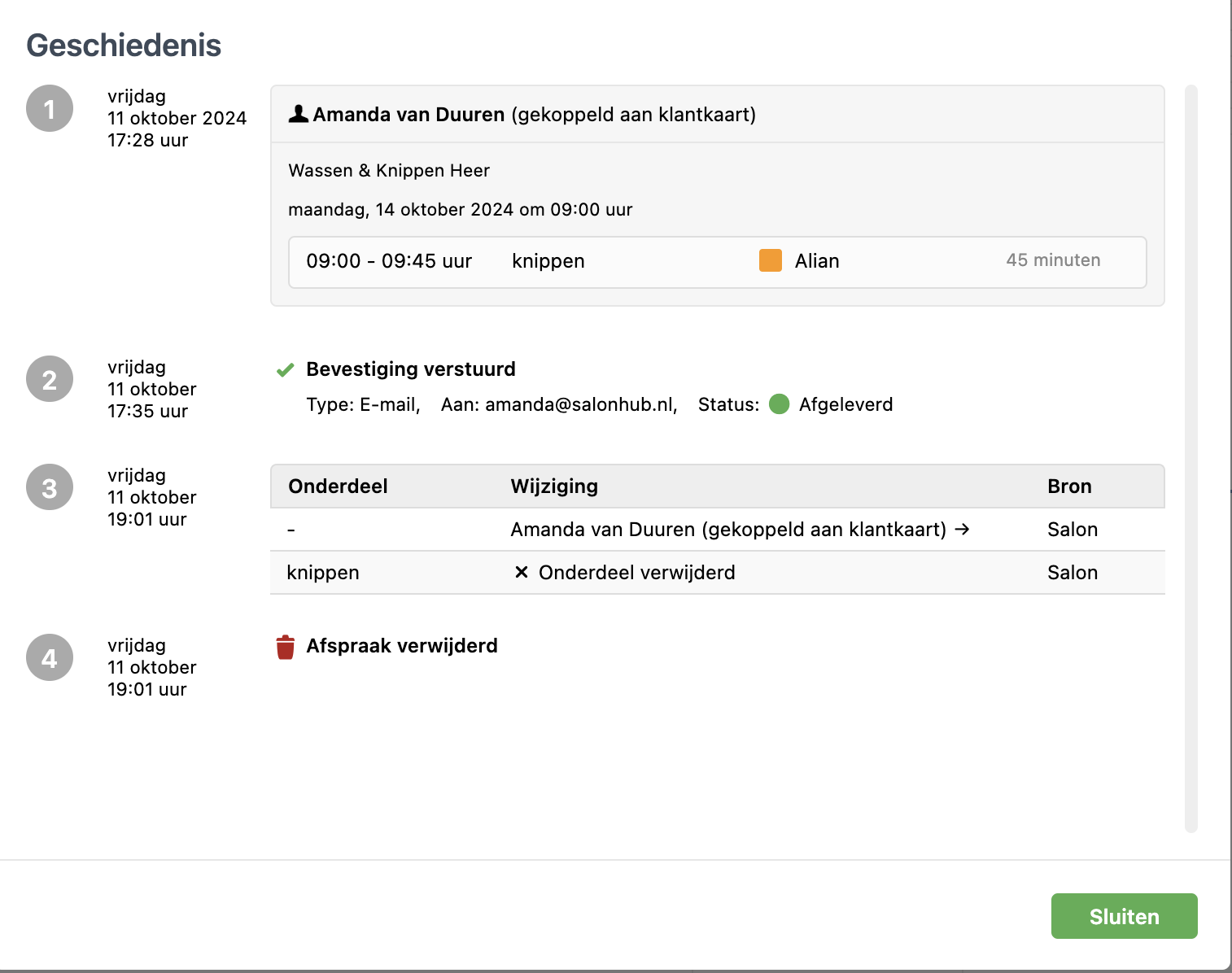Click the step 4 circle marker

tap(50, 657)
